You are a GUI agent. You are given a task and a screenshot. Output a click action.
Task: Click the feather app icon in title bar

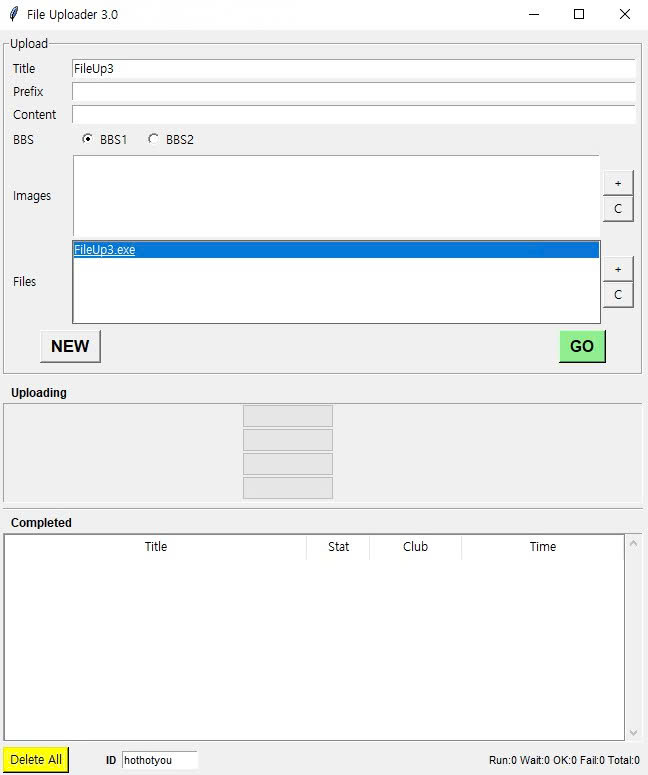pyautogui.click(x=14, y=14)
